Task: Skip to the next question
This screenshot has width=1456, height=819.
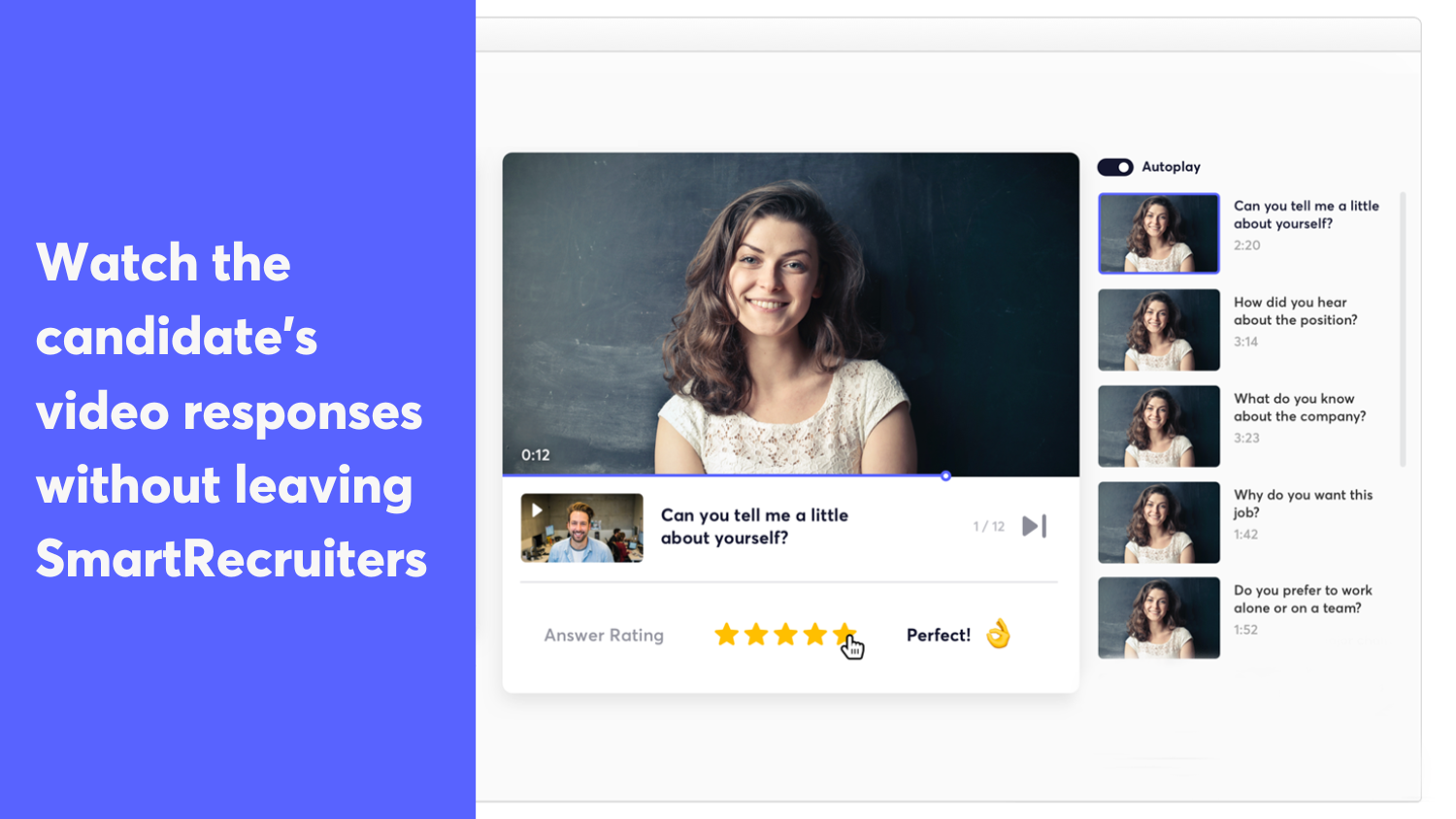Action: tap(1035, 526)
